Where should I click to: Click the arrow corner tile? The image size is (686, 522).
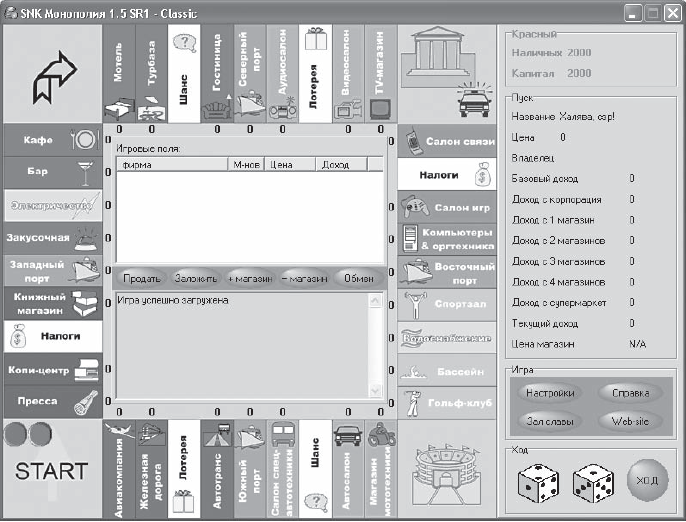point(52,74)
